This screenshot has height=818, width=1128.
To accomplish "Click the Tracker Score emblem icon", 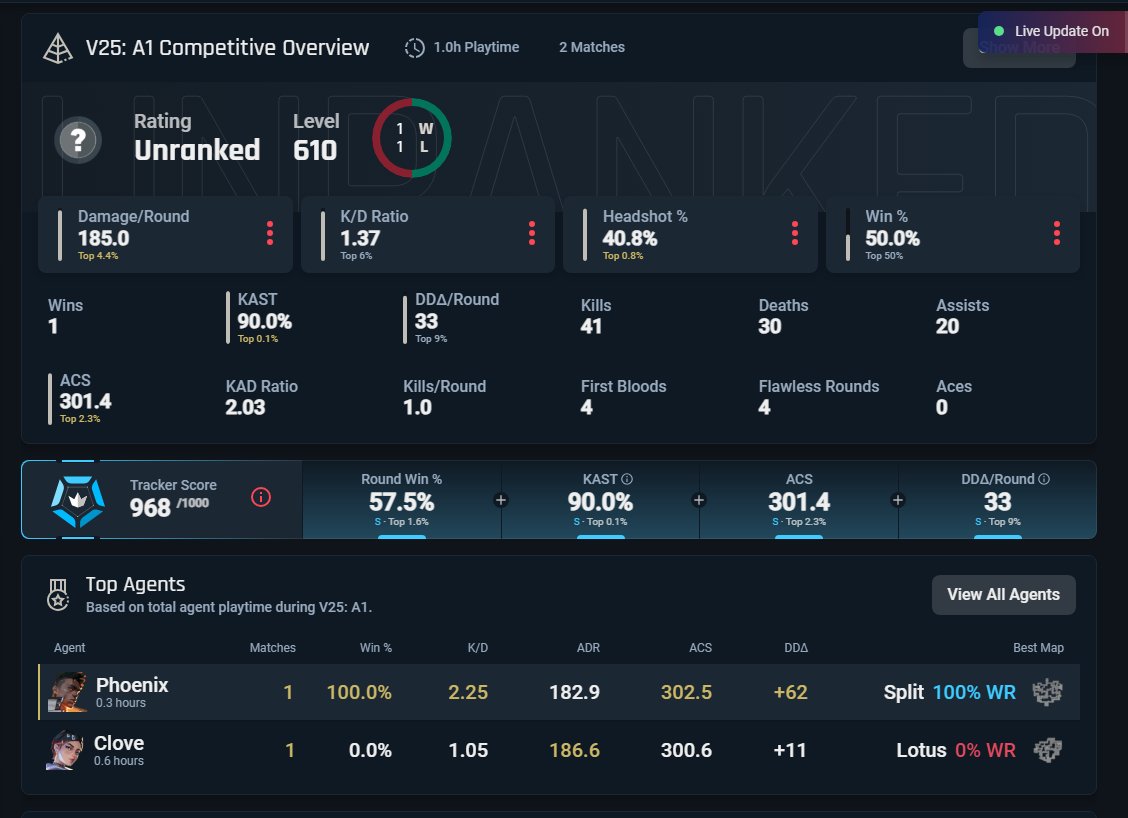I will pyautogui.click(x=78, y=501).
